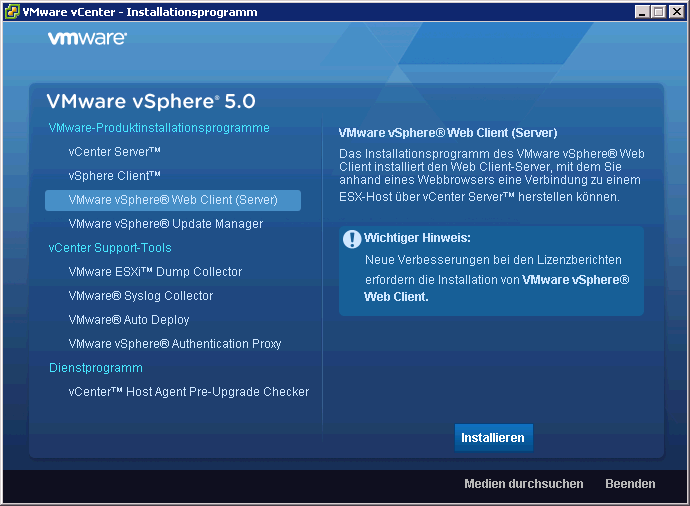
Task: Click the vCenter Support-Tools section heading
Action: (x=110, y=248)
